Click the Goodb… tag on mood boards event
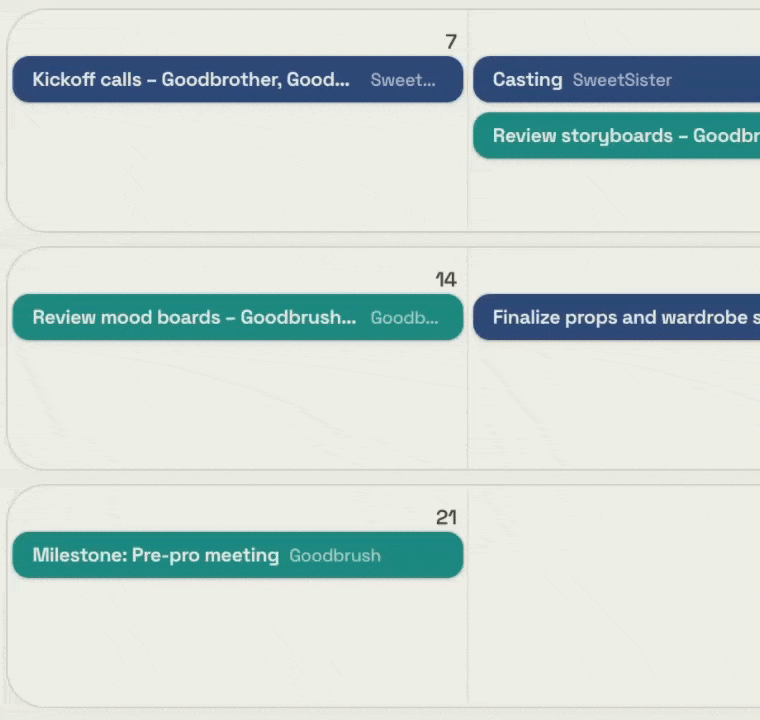The height and width of the screenshot is (720, 760). [404, 318]
